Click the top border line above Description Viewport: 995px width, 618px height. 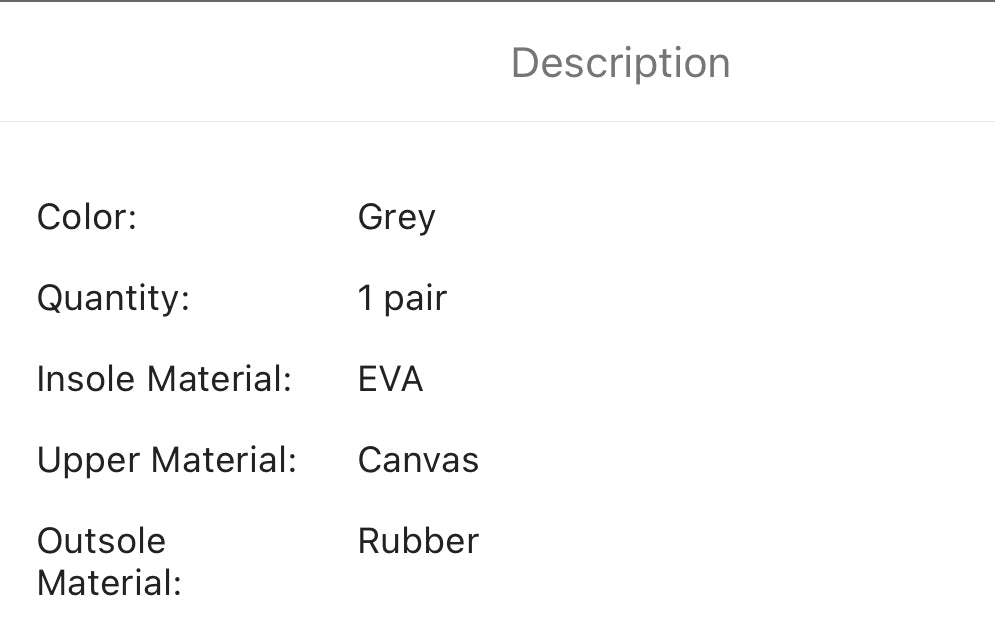[x=497, y=1]
